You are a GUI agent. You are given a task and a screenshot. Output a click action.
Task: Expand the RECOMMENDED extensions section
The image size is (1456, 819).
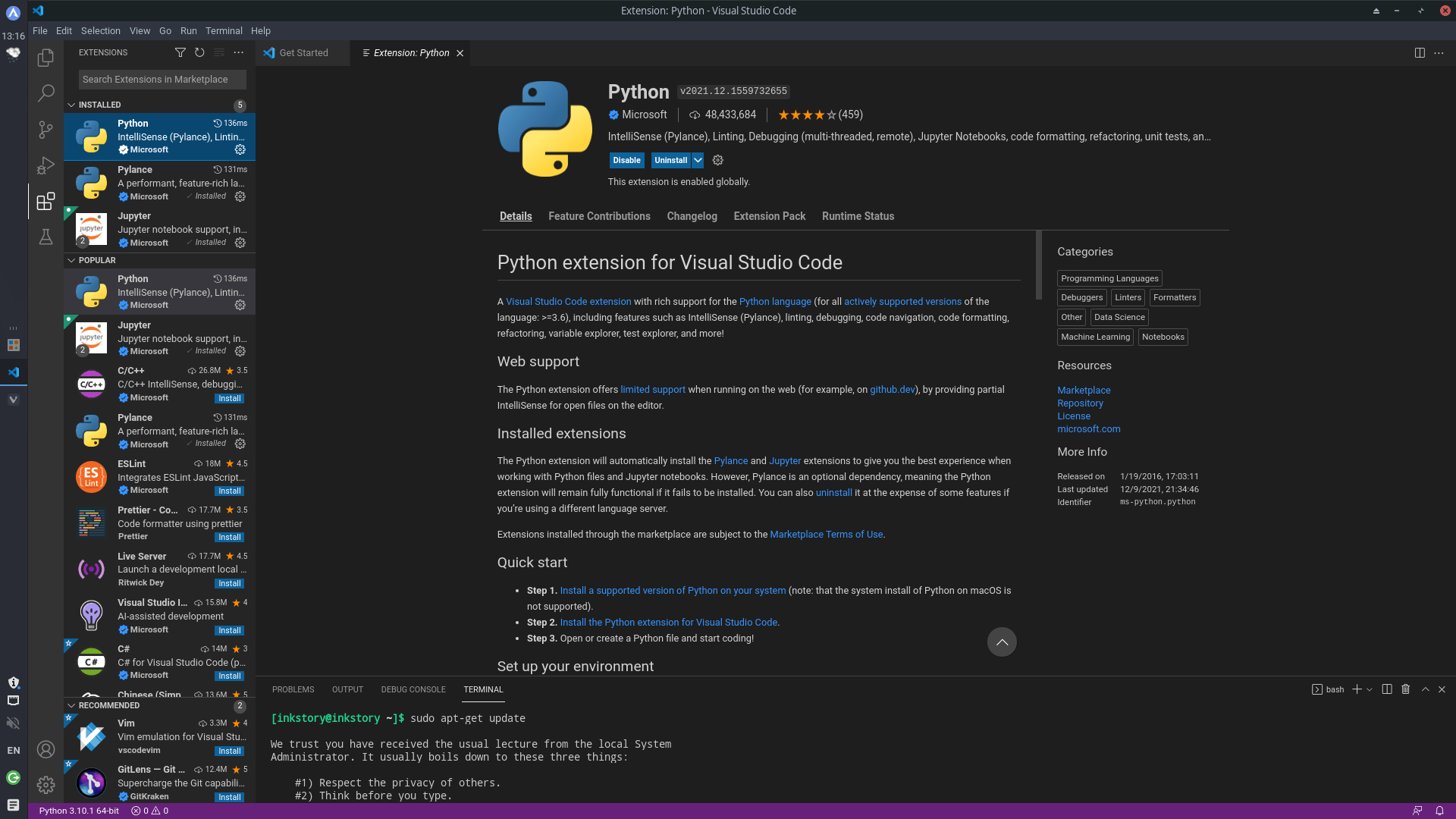(x=71, y=705)
